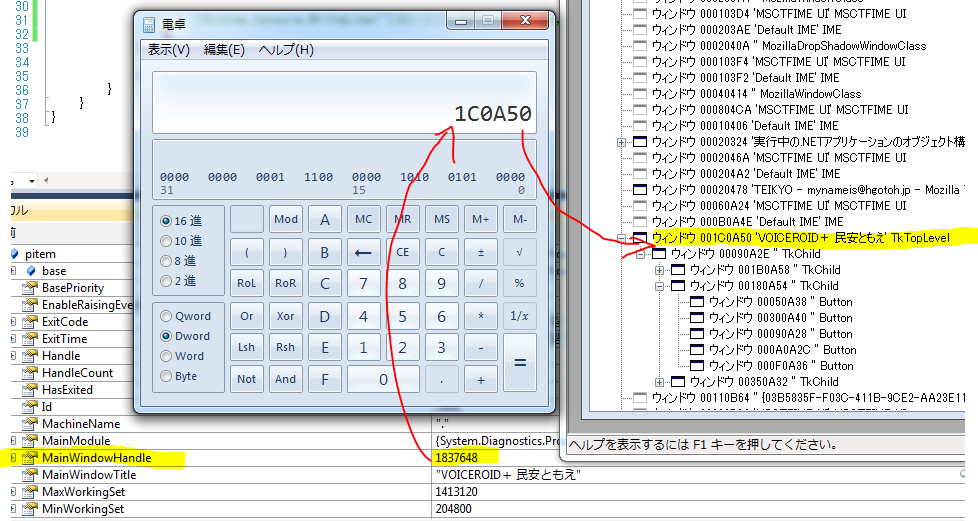Select window 00050A38 Button tree item
The width and height of the screenshot is (978, 521).
pos(780,302)
